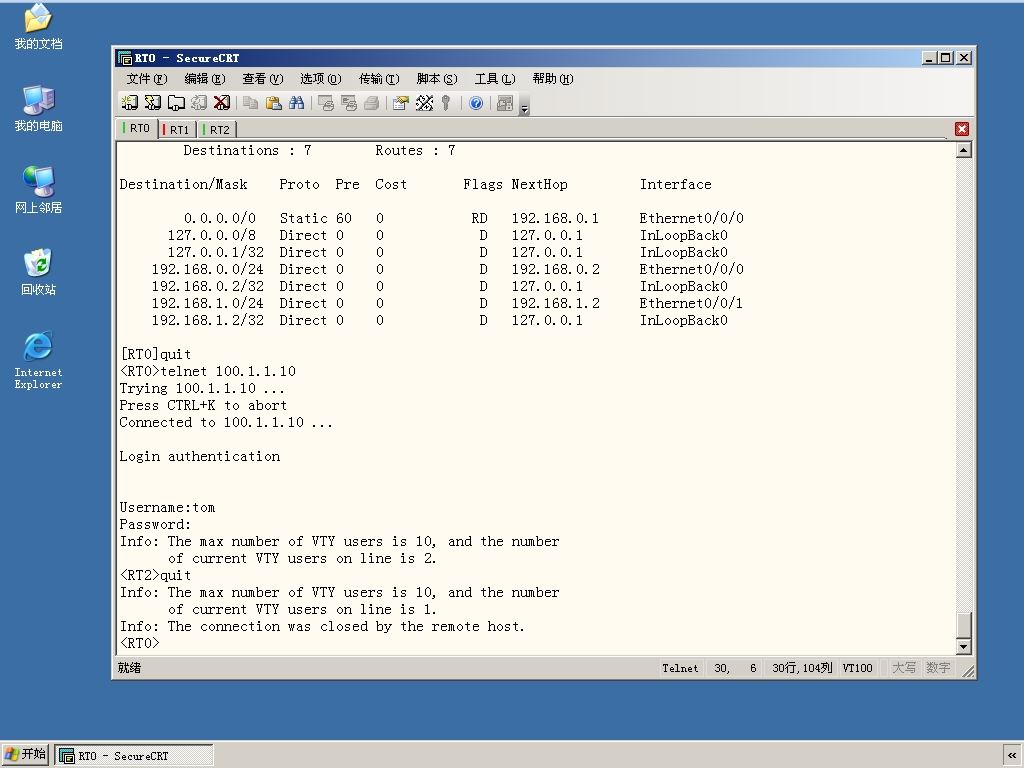Screen dimensions: 1024x768
Task: Click the 'Destination/Mask' column header
Action: [x=184, y=185]
